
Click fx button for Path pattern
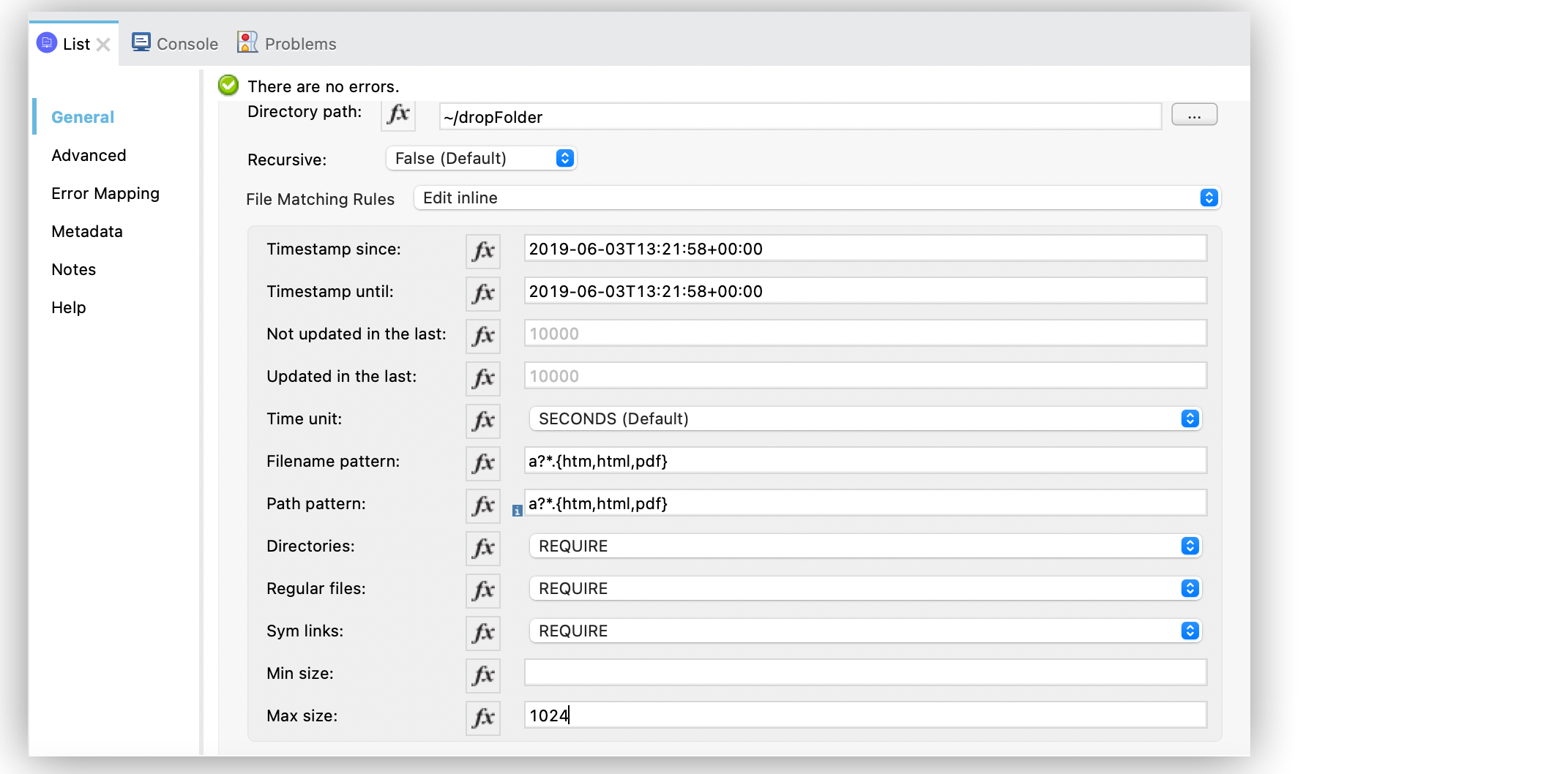tap(483, 506)
